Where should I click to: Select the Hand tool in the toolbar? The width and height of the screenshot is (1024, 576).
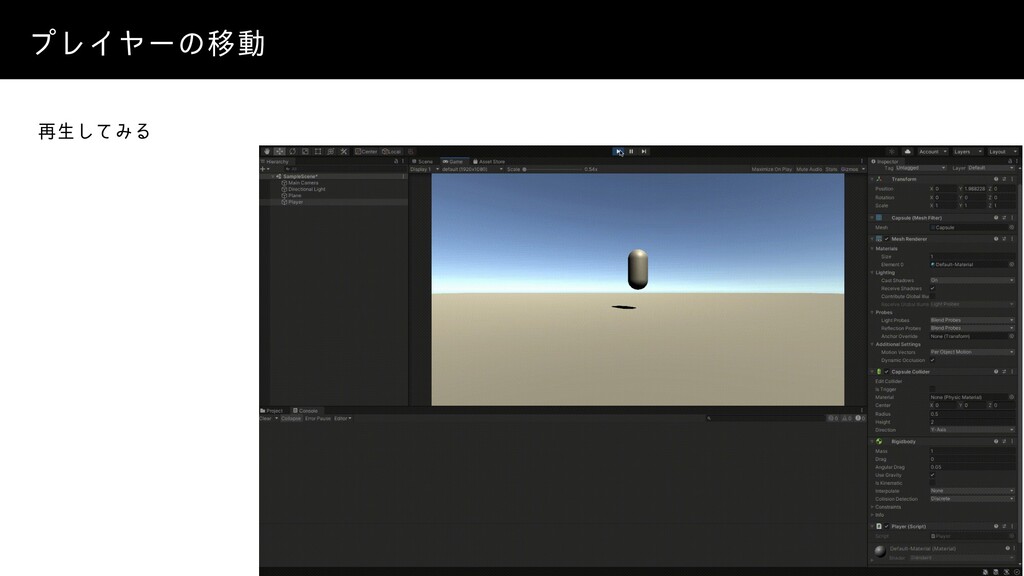(265, 151)
